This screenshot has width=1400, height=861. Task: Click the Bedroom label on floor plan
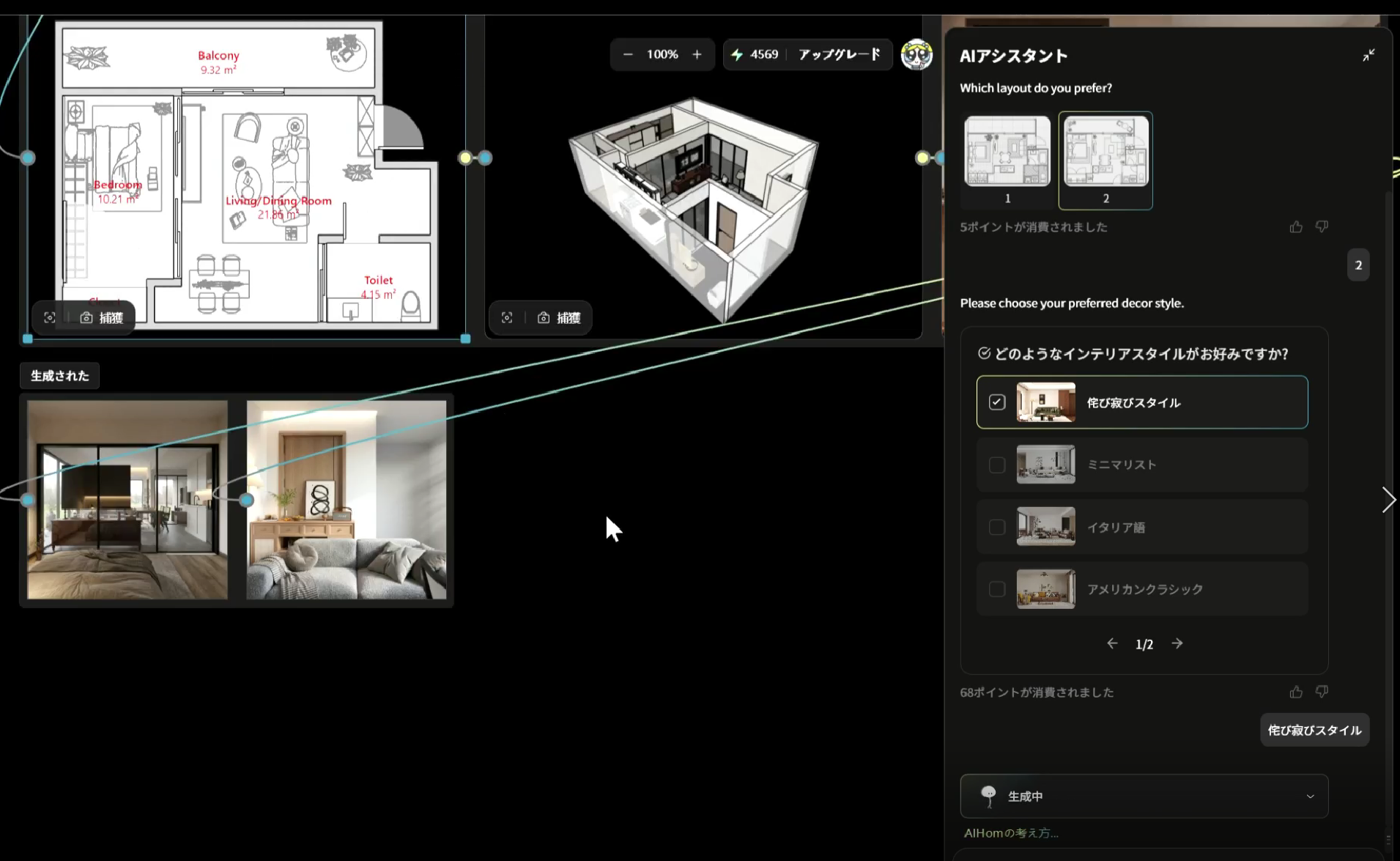click(117, 185)
